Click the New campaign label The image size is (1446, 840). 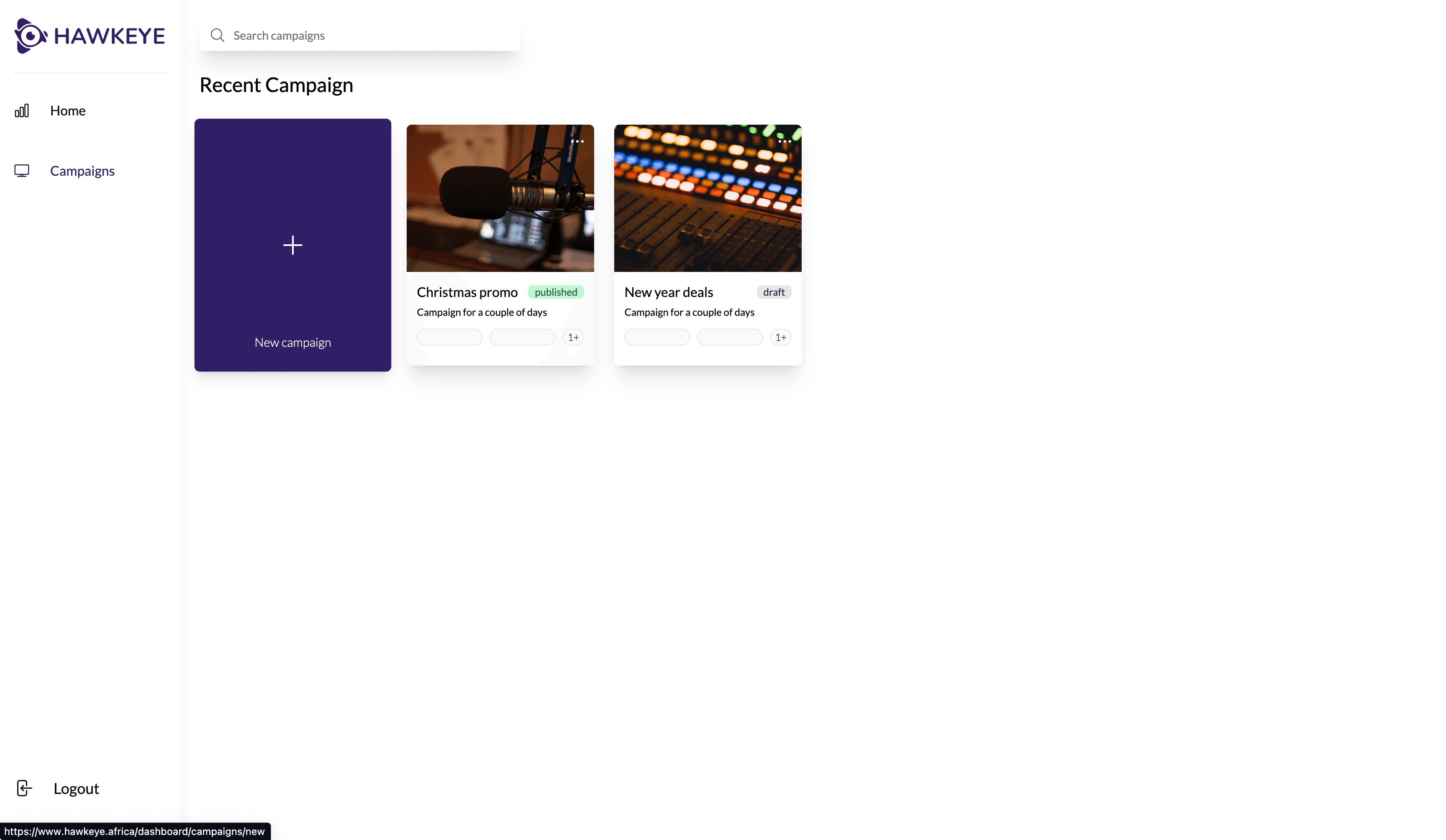(292, 343)
